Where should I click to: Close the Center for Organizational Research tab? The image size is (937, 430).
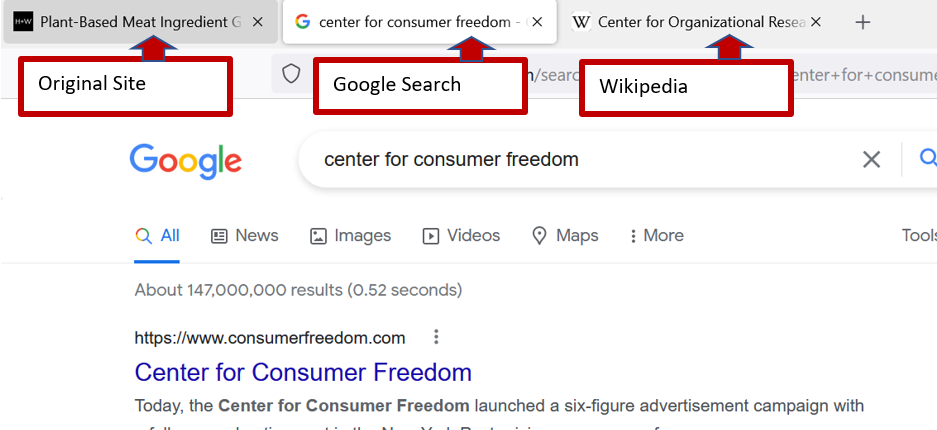pos(816,22)
